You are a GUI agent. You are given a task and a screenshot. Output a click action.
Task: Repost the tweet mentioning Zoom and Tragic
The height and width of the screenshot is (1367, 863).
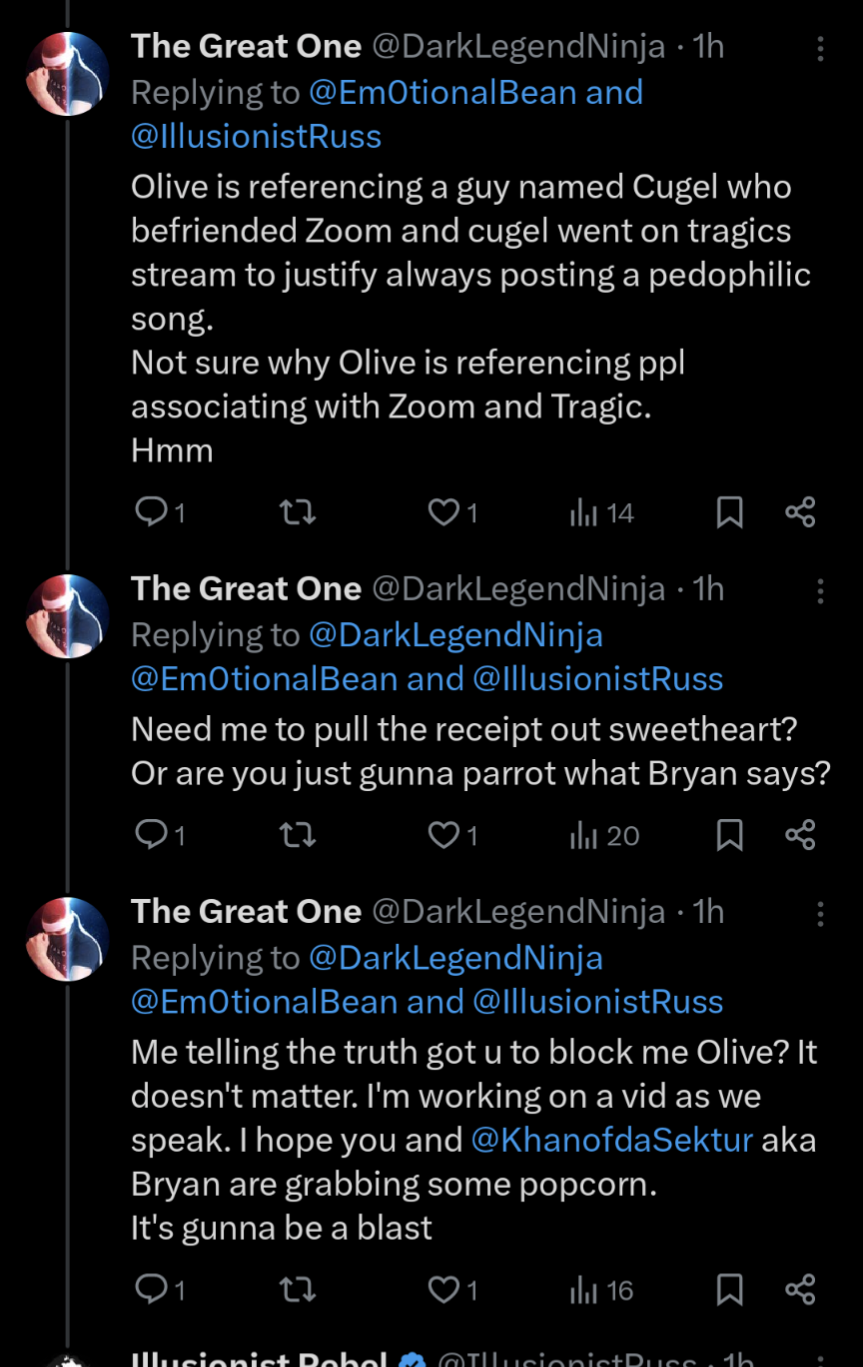point(297,513)
